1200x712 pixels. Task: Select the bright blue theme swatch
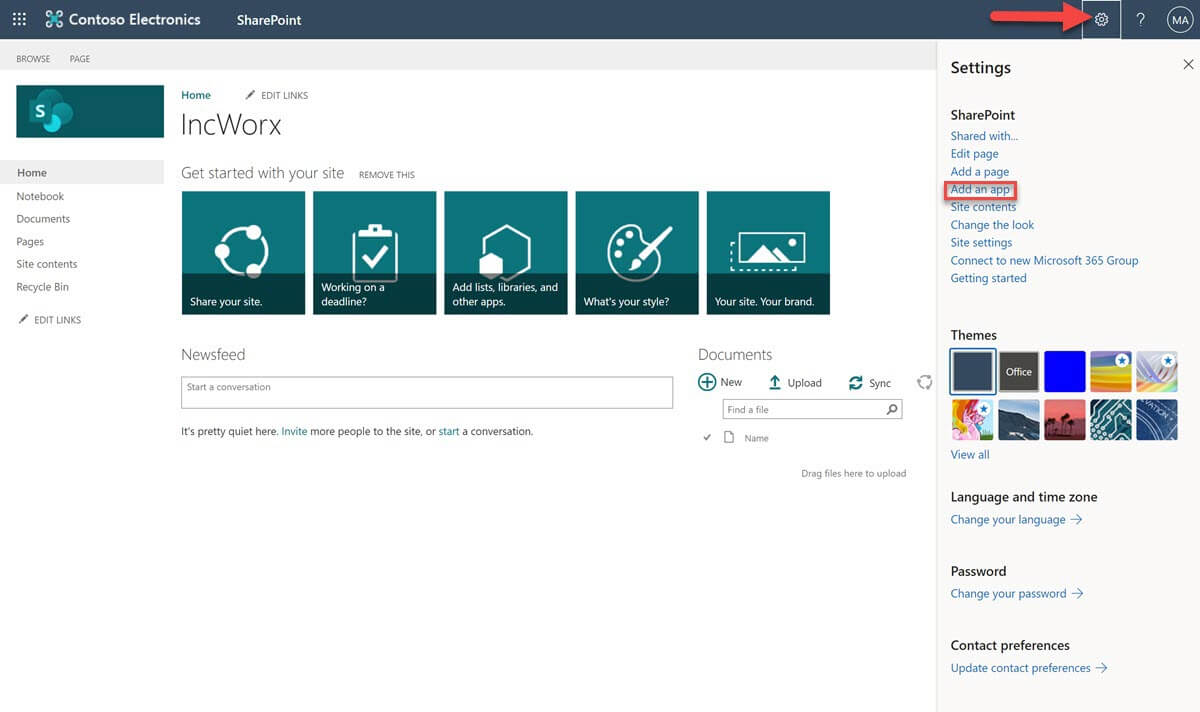tap(1065, 371)
